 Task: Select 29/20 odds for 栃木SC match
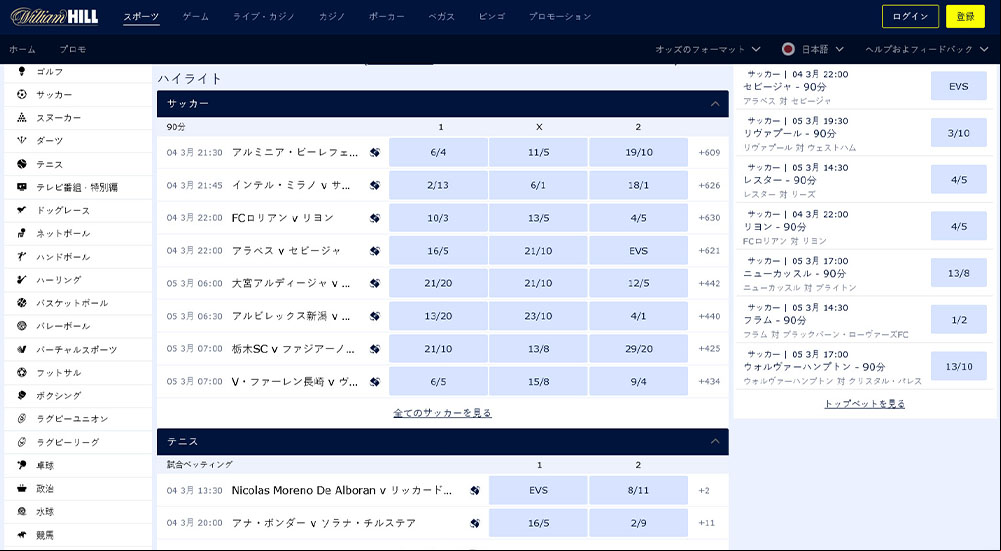(x=638, y=349)
